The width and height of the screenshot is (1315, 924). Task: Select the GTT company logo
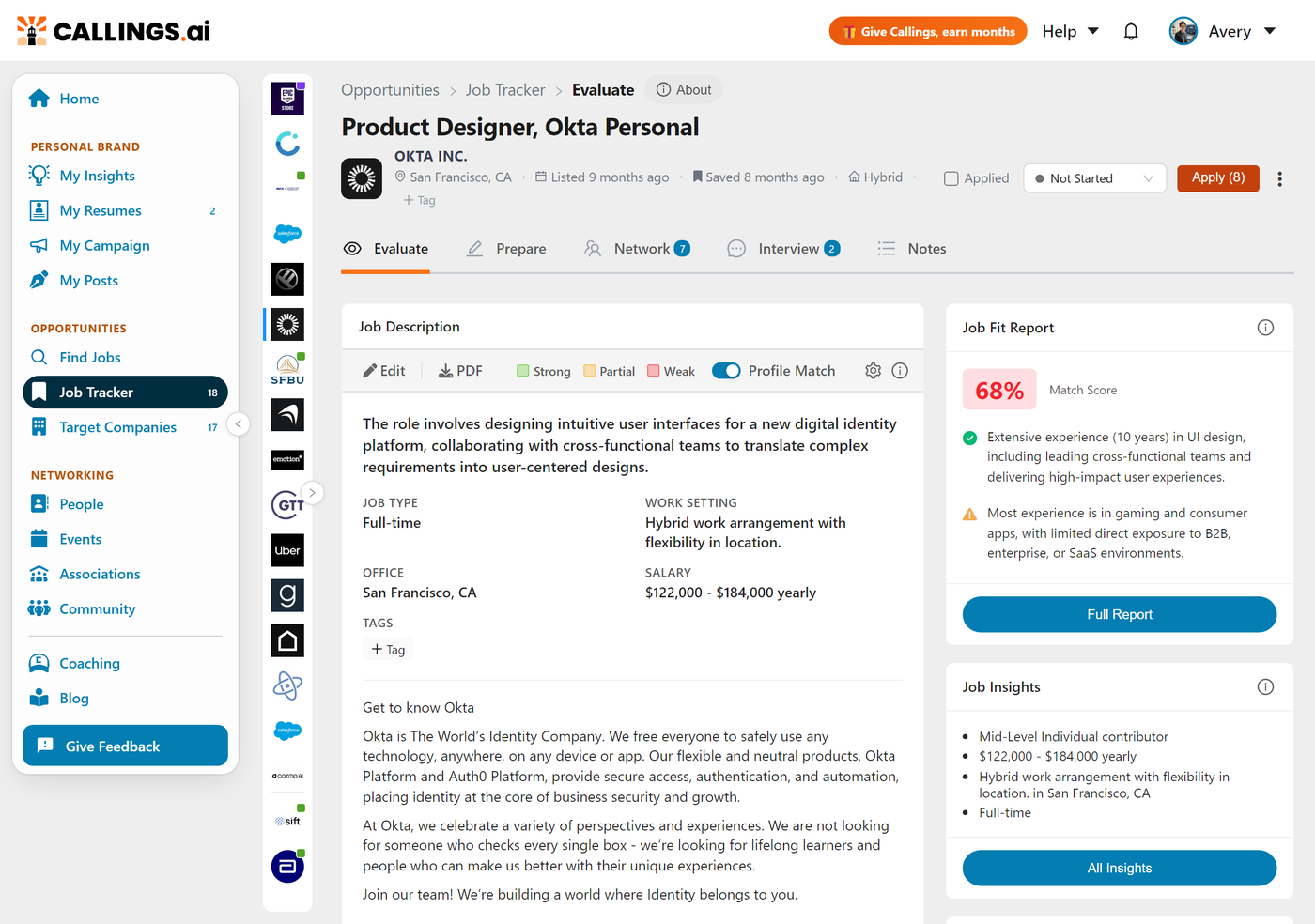click(x=287, y=505)
